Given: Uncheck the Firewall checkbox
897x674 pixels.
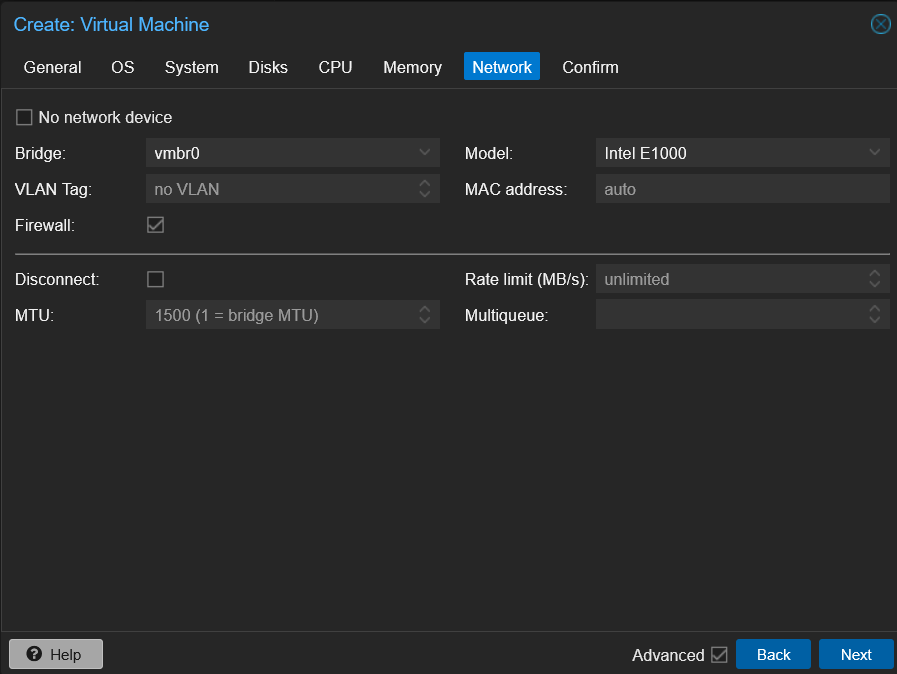Looking at the screenshot, I should (x=155, y=225).
